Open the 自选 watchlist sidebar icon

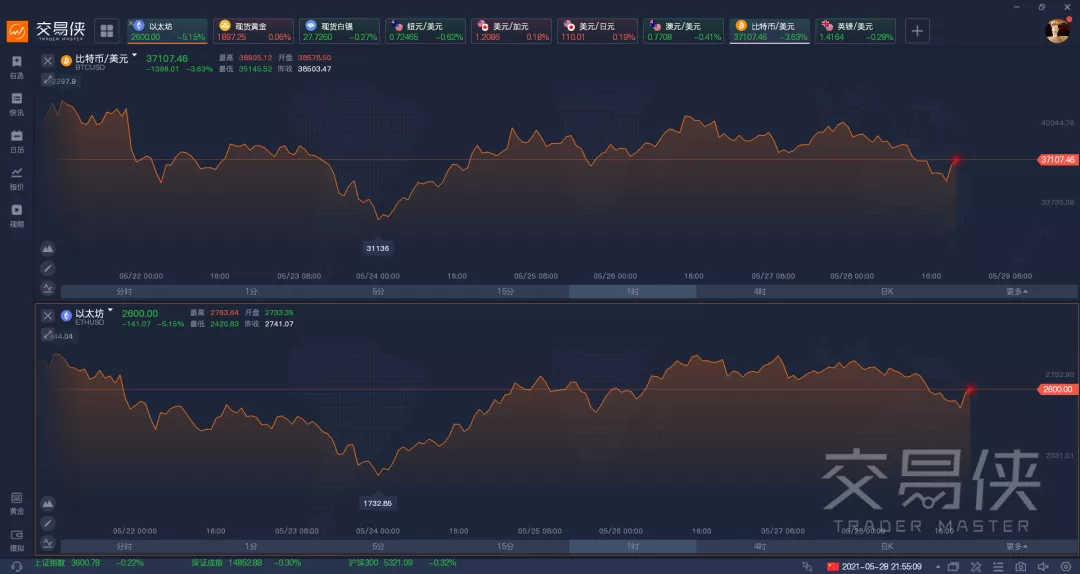click(17, 67)
